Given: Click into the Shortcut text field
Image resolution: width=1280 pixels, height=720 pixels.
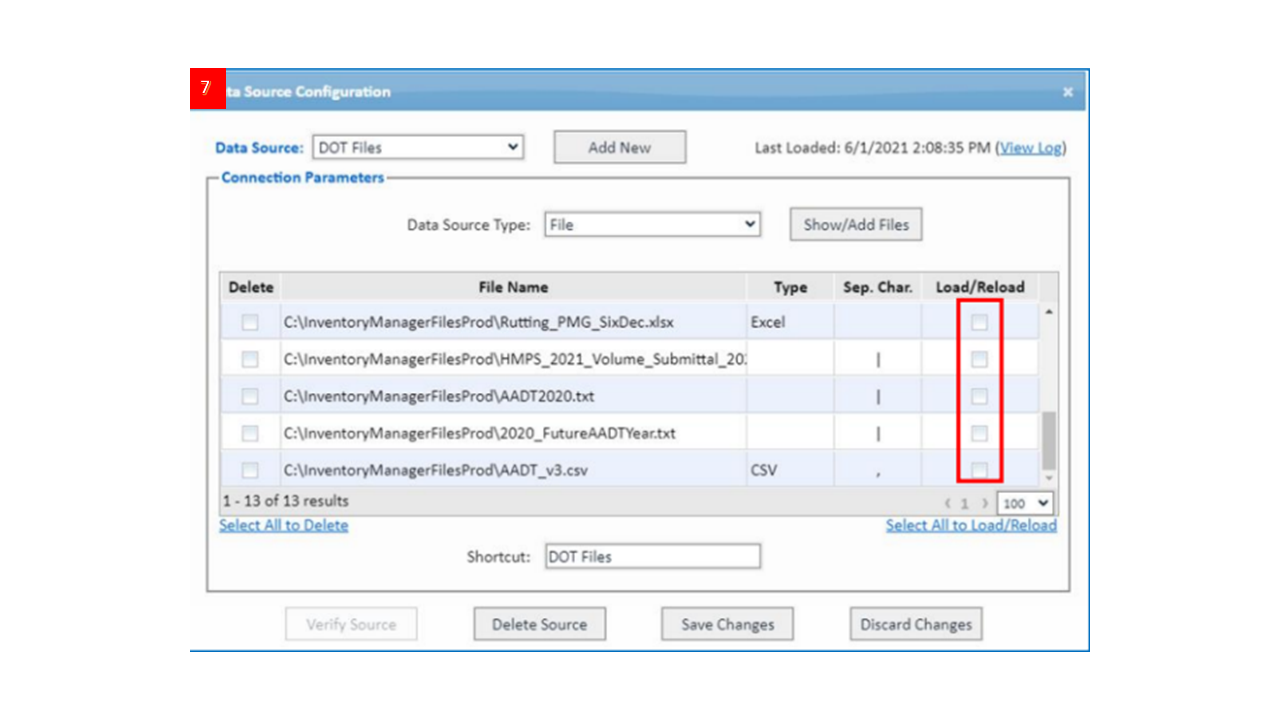Looking at the screenshot, I should [x=652, y=556].
